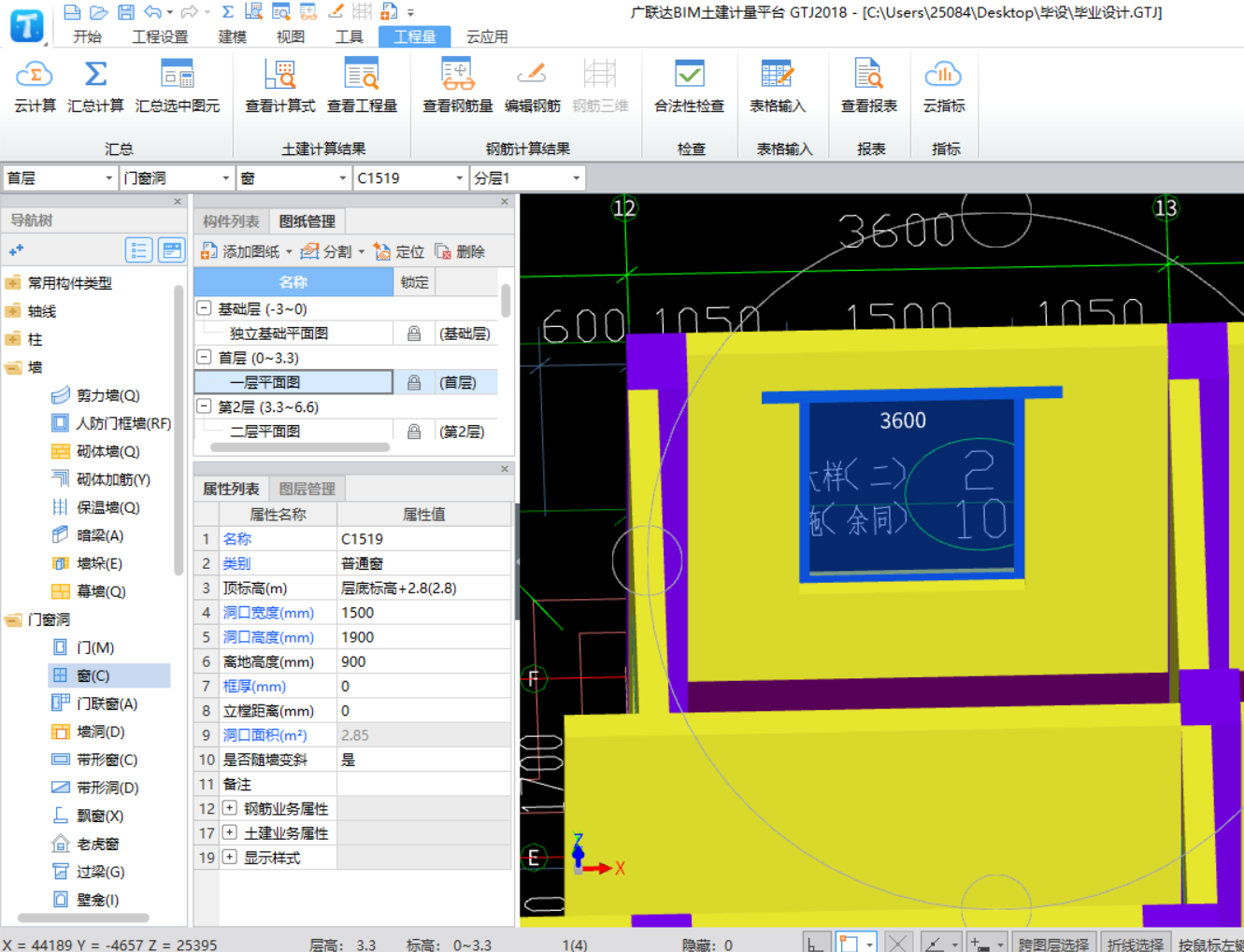
Task: Click the save icon in quick access toolbar
Action: (126, 12)
